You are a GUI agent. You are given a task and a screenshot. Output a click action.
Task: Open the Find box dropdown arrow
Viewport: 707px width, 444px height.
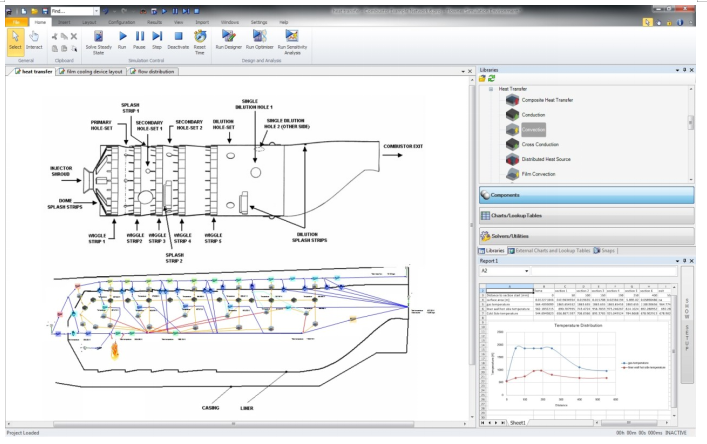click(x=96, y=11)
